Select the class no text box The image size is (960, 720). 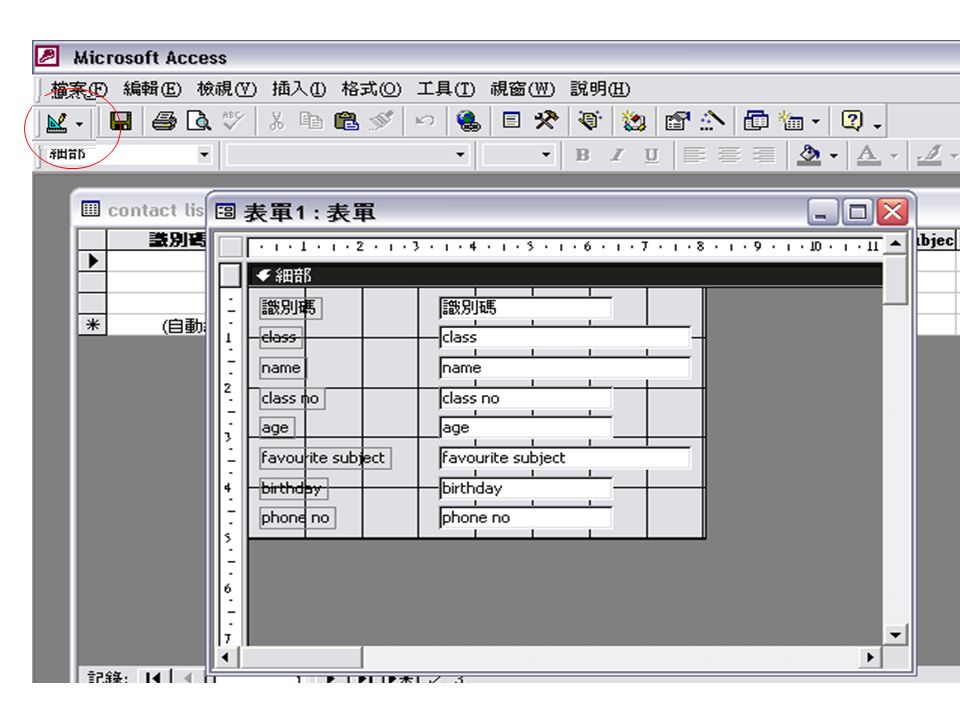pyautogui.click(x=526, y=398)
